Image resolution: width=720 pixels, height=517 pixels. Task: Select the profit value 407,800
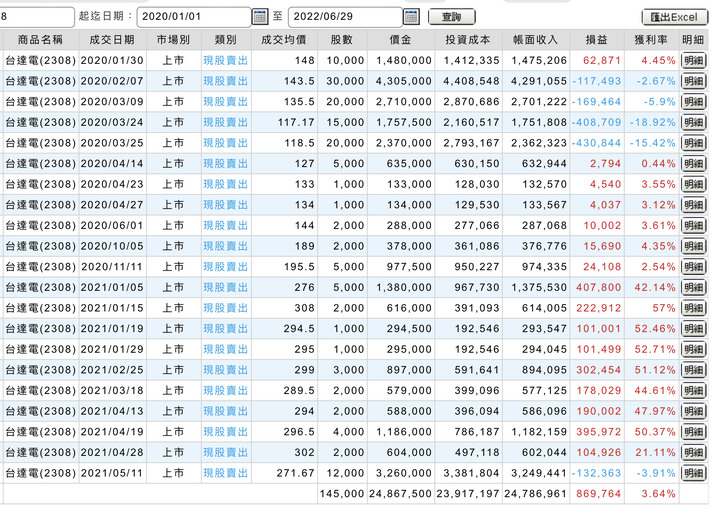[598, 288]
